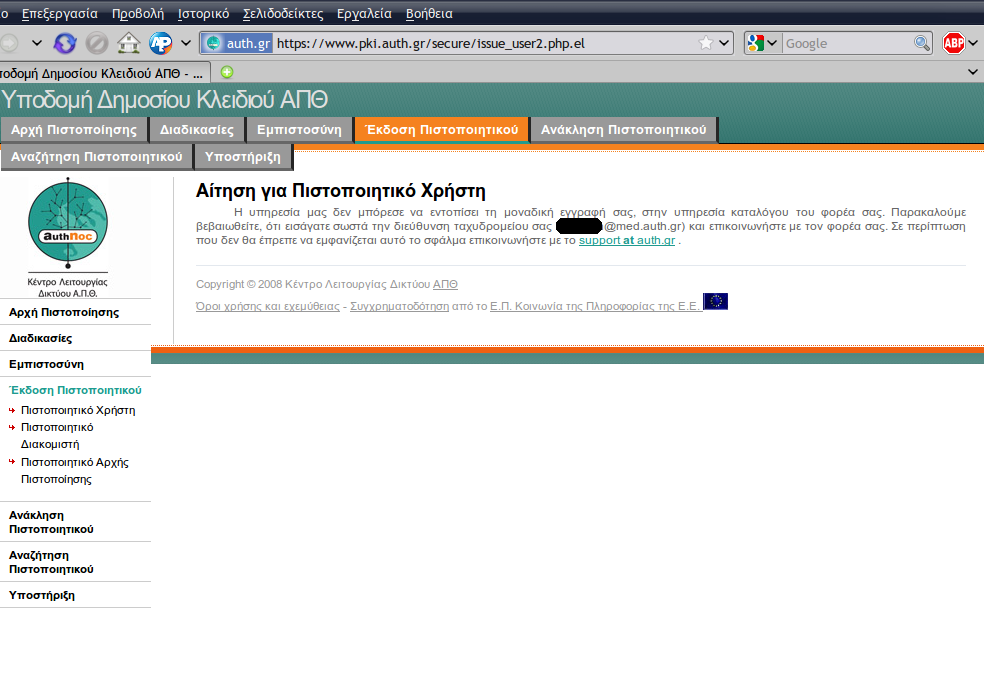
Task: Select the Υποδομή Δημοσίου Κλειδιού ΑΠΘ browser tab
Action: point(104,73)
